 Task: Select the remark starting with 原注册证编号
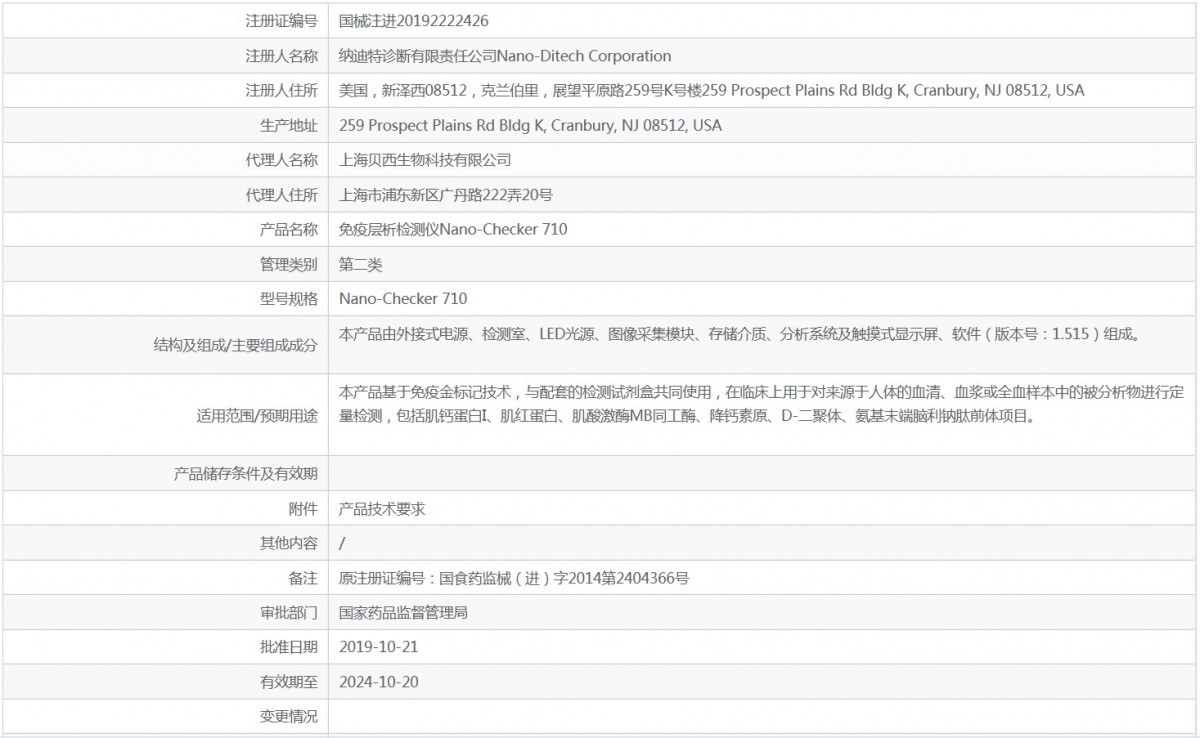click(x=514, y=578)
